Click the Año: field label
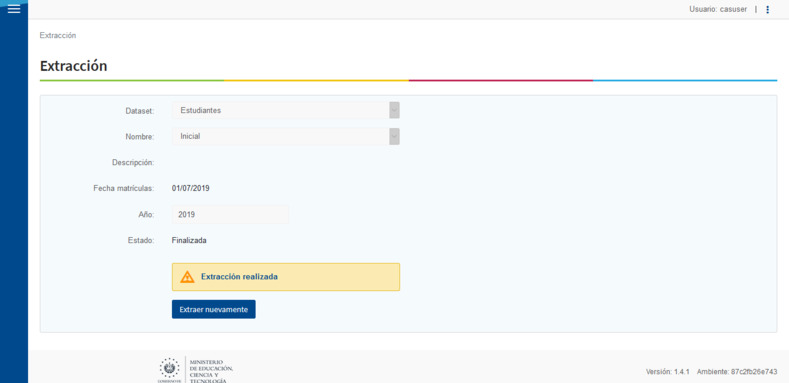The width and height of the screenshot is (789, 383). click(x=146, y=214)
